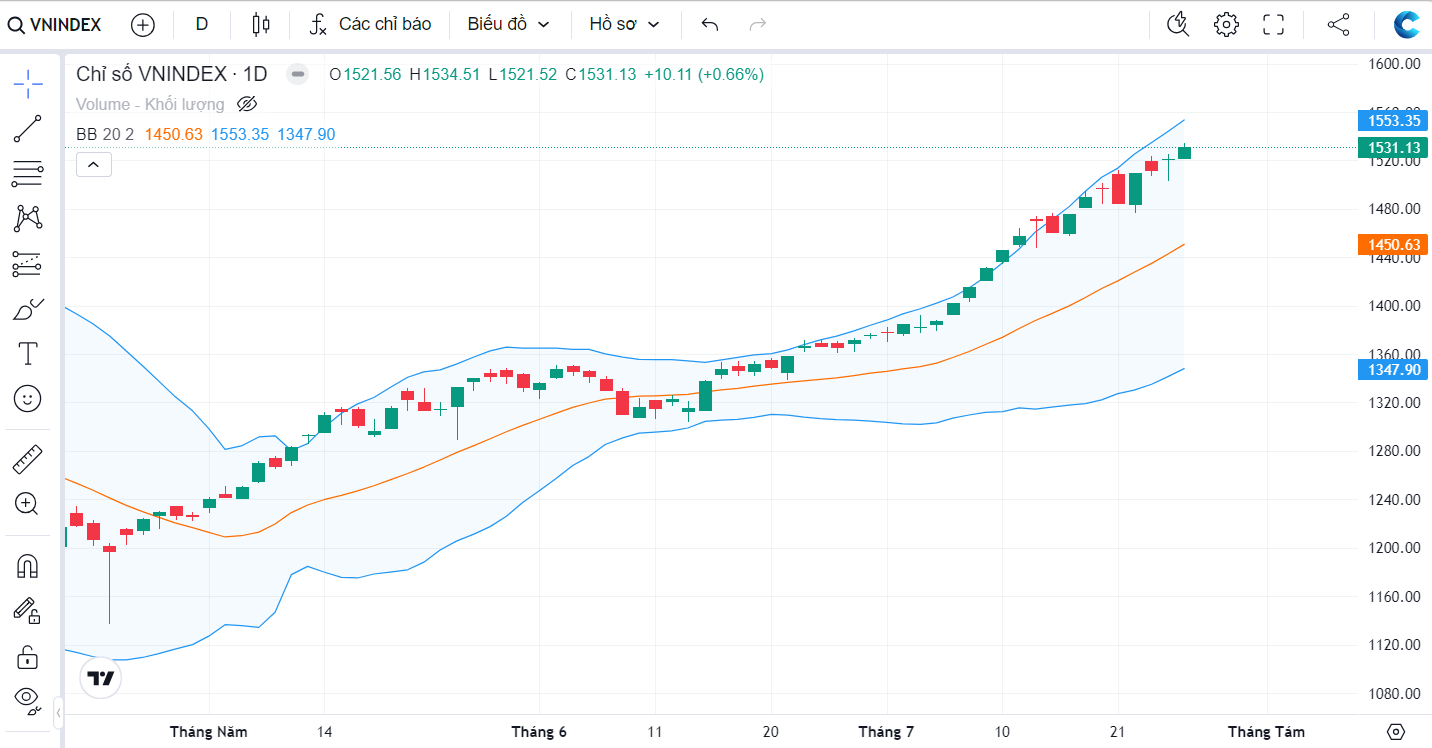The width and height of the screenshot is (1432, 748).
Task: Select the Fibonacci retracement tool
Action: pos(28,174)
